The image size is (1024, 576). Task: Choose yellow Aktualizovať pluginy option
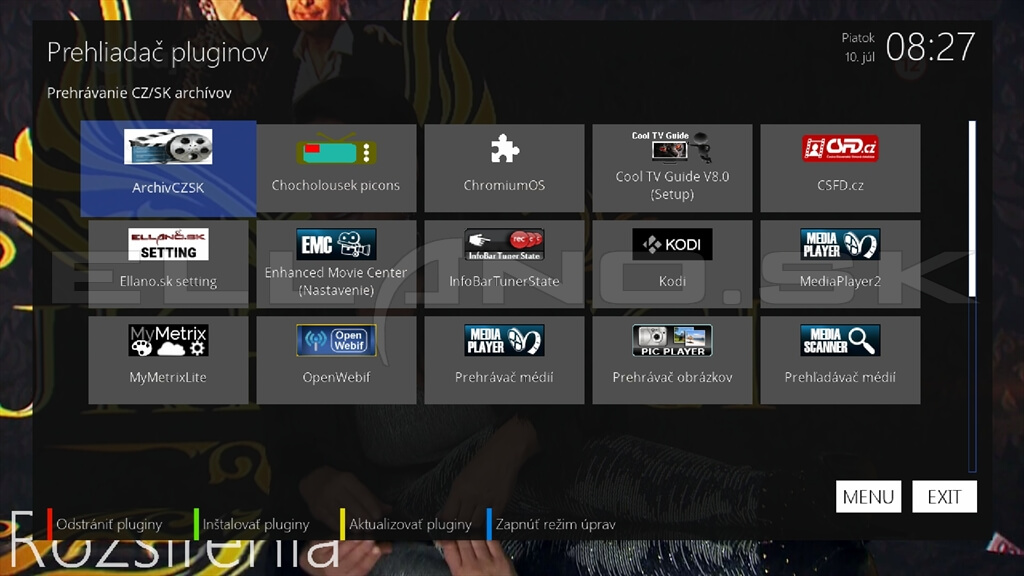click(406, 524)
